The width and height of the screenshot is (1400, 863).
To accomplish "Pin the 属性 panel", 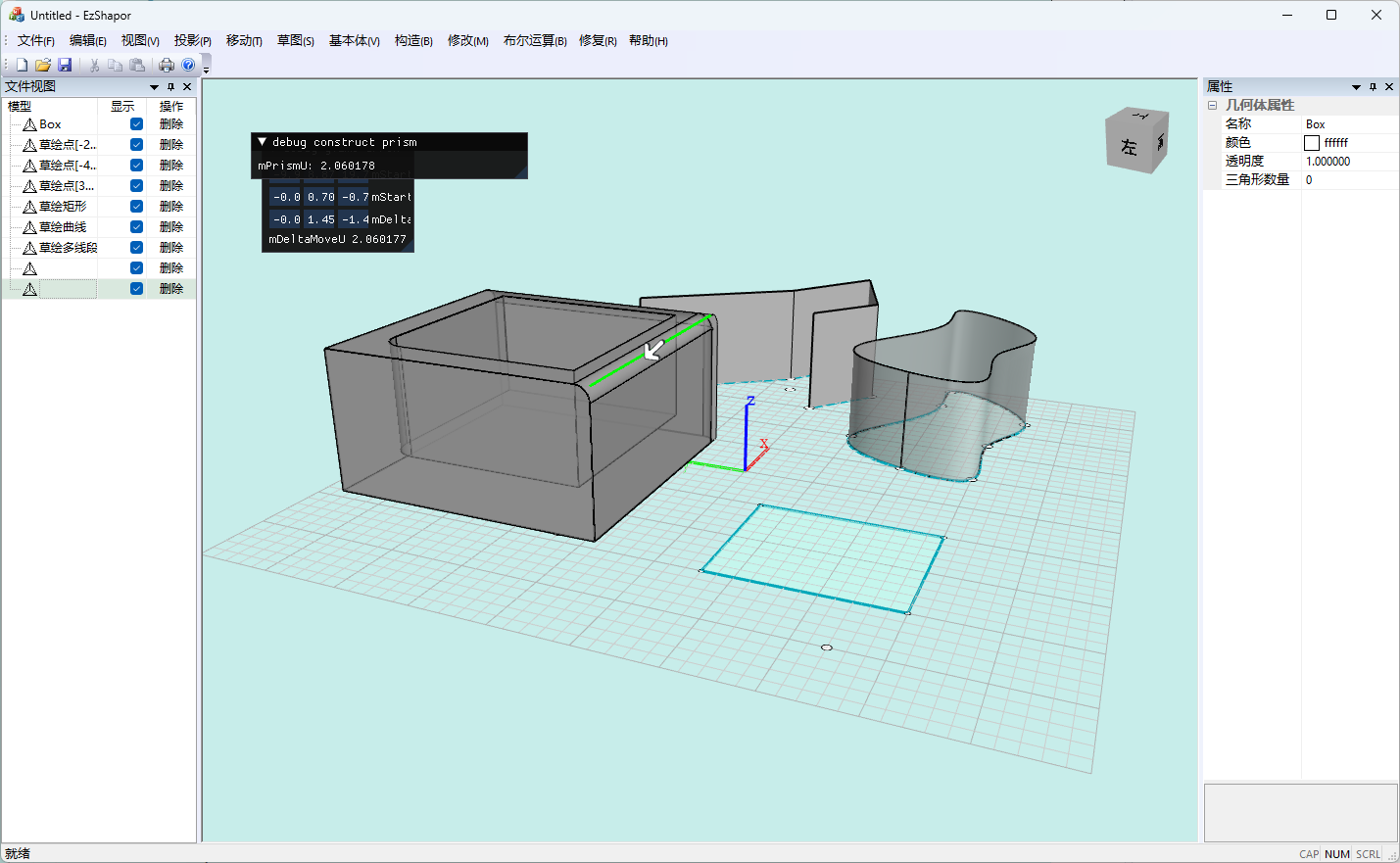I will 1373,86.
